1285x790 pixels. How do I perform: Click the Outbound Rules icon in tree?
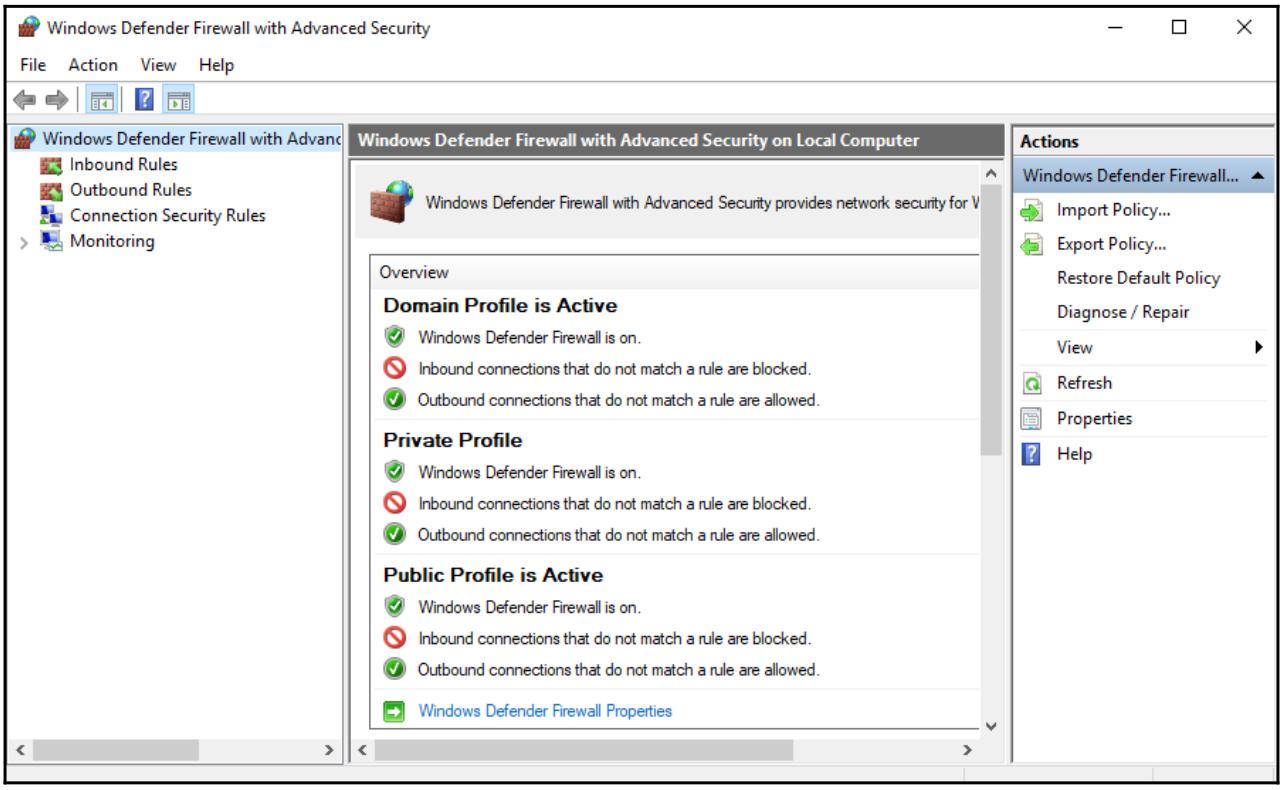tap(51, 190)
